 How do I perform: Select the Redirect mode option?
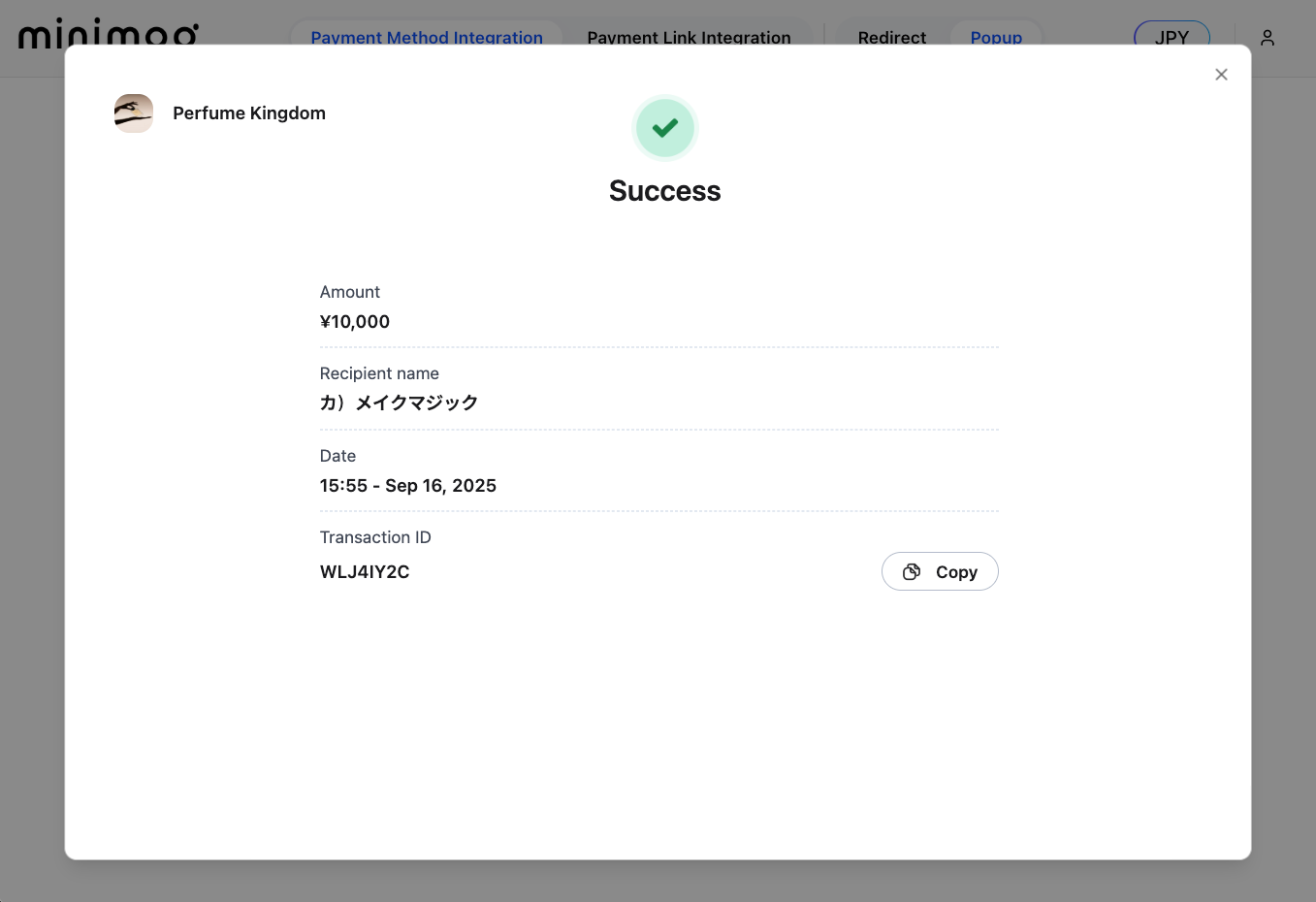[891, 37]
